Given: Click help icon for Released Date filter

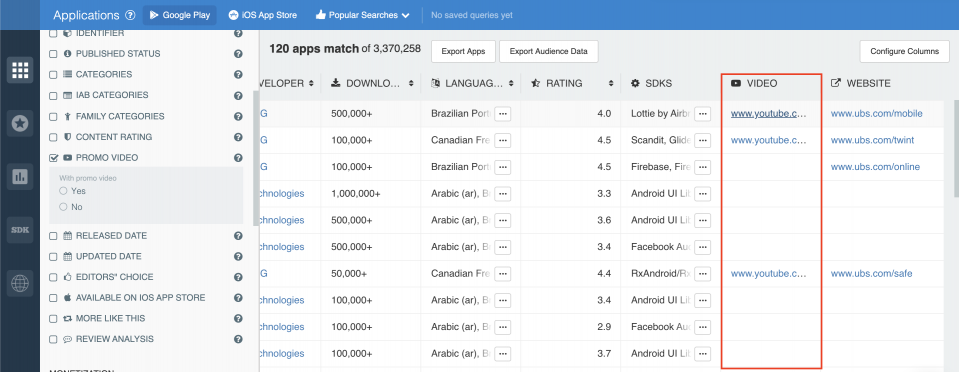Looking at the screenshot, I should [x=239, y=236].
